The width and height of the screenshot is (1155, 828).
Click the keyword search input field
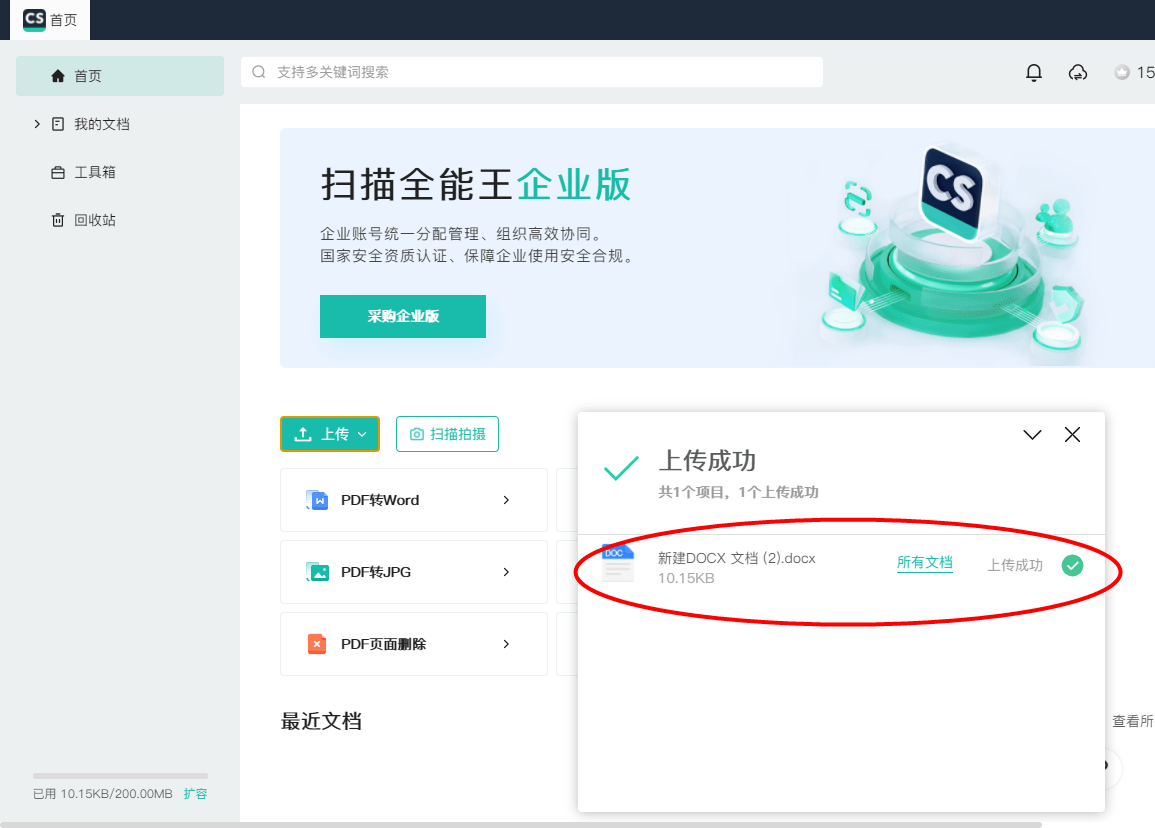[530, 72]
